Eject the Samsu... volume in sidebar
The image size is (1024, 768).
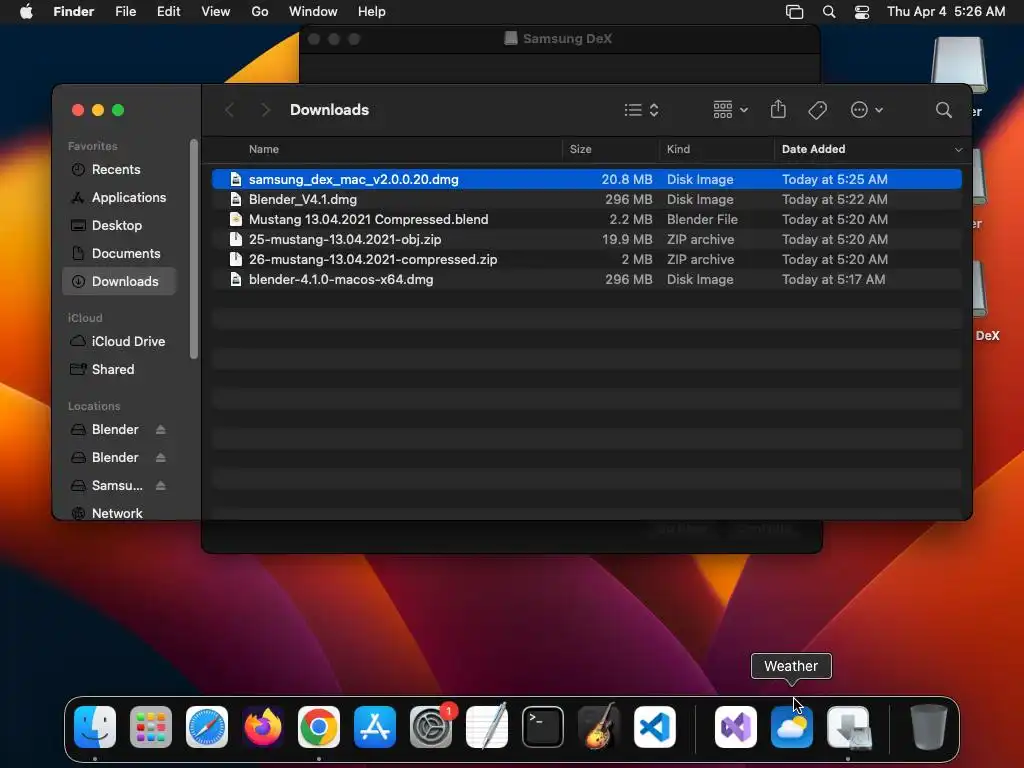tap(161, 486)
